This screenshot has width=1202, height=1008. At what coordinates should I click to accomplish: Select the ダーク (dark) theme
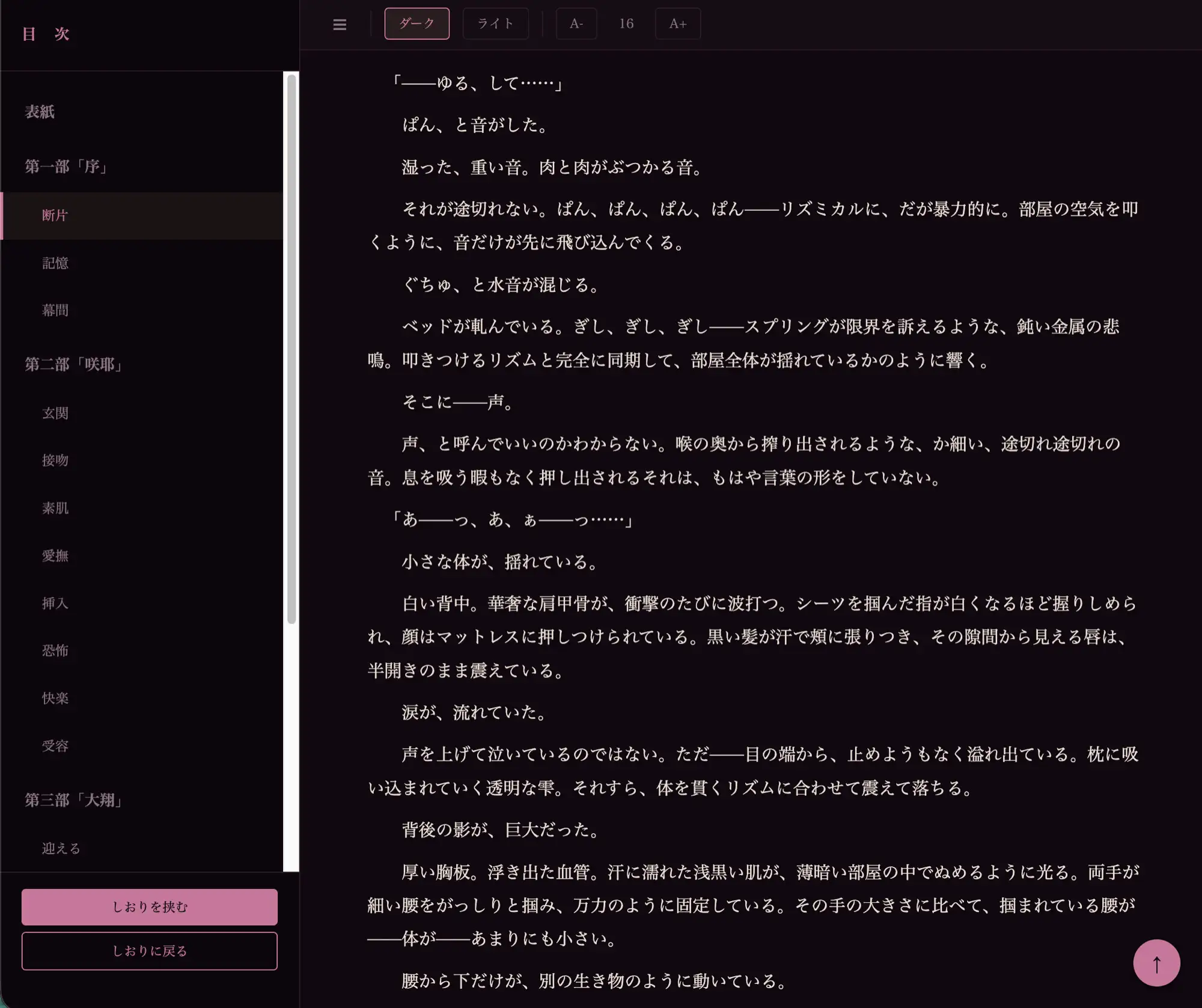point(416,24)
